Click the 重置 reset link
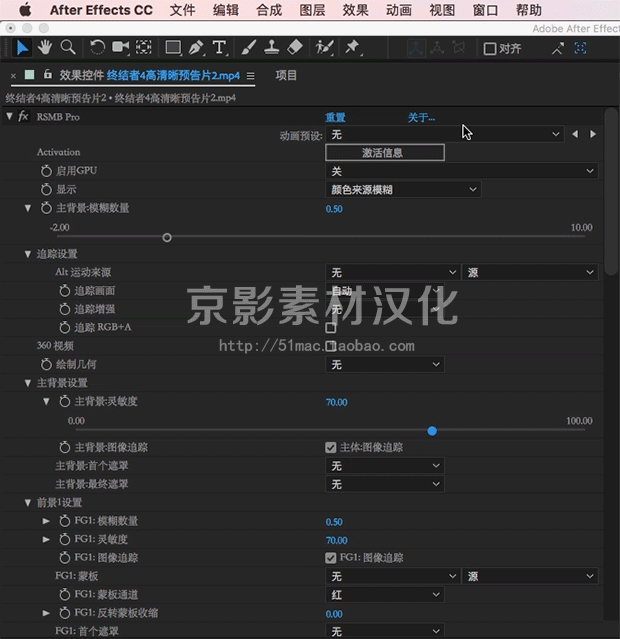Screen dimensions: 620x639 click(335, 117)
